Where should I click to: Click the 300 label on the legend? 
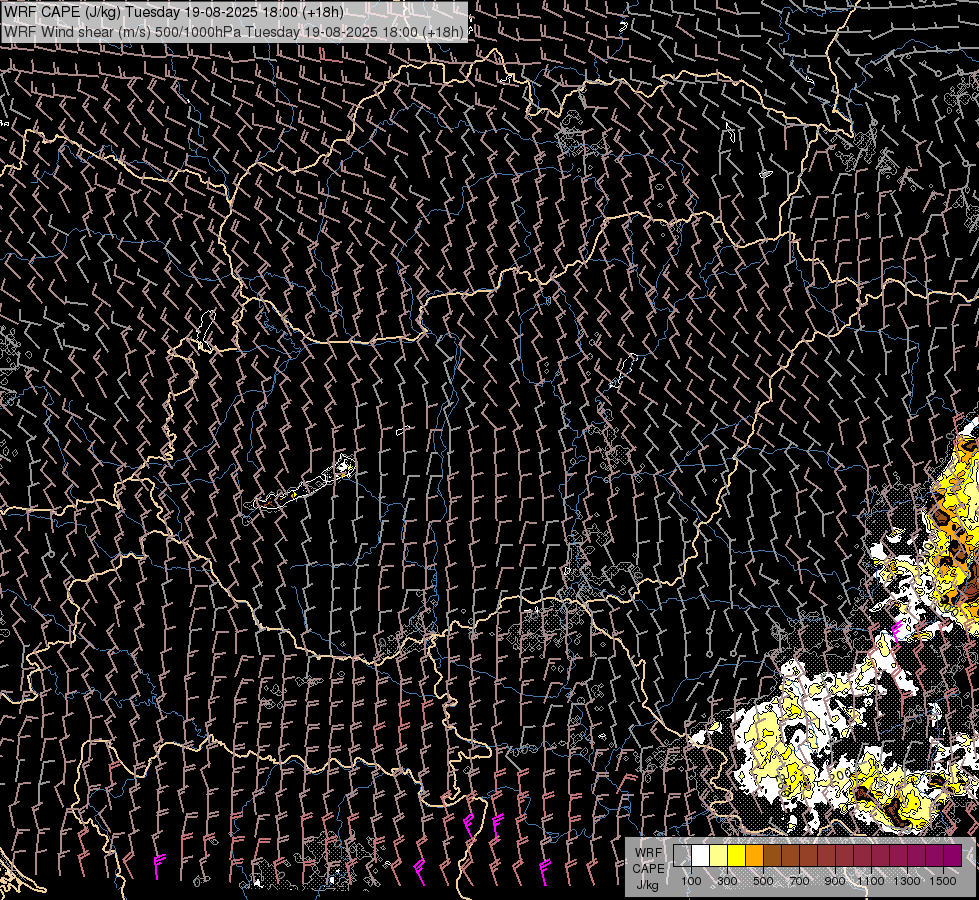coord(727,881)
